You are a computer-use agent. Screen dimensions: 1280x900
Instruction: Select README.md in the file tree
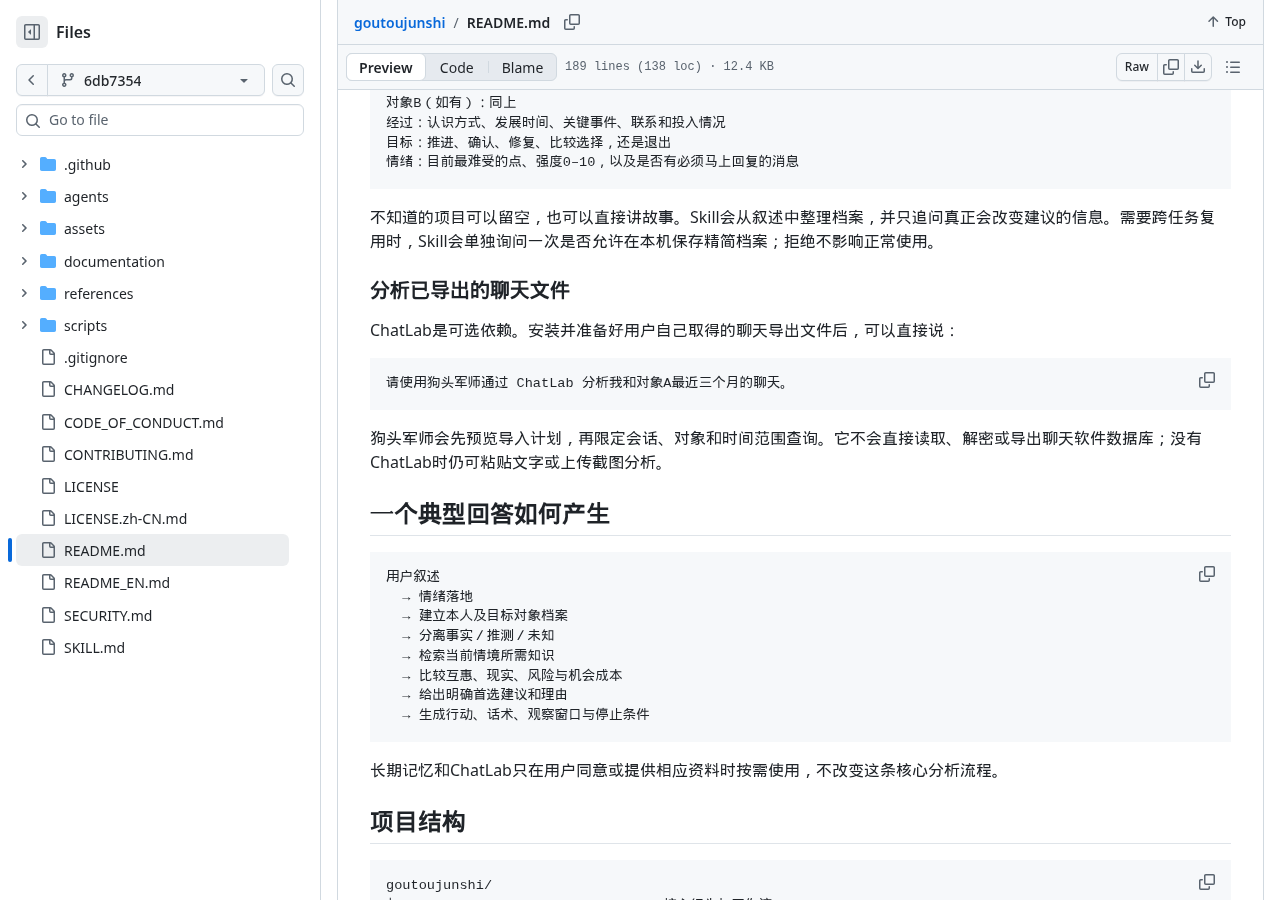(x=152, y=550)
